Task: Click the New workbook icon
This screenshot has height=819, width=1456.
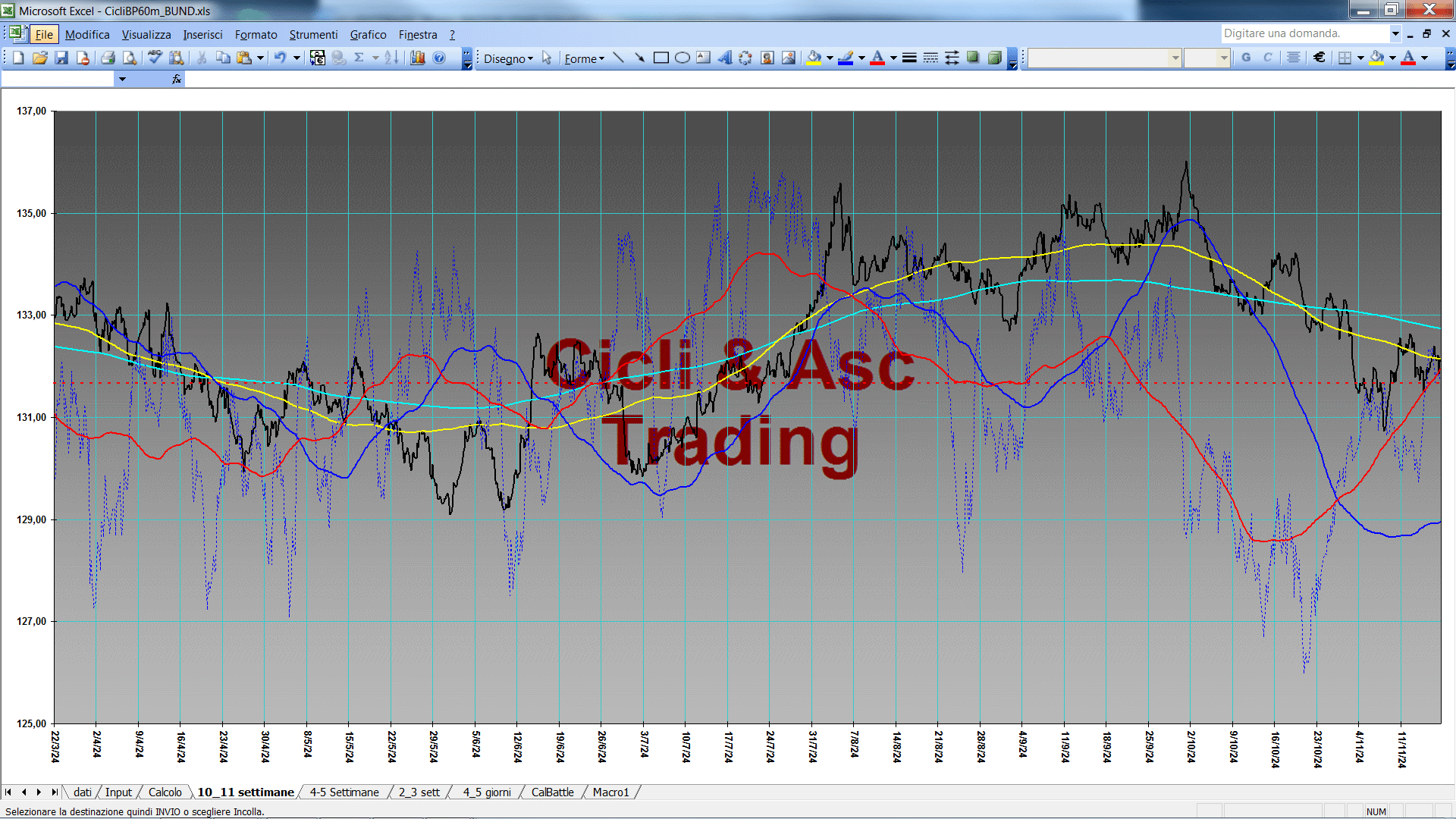Action: coord(19,58)
